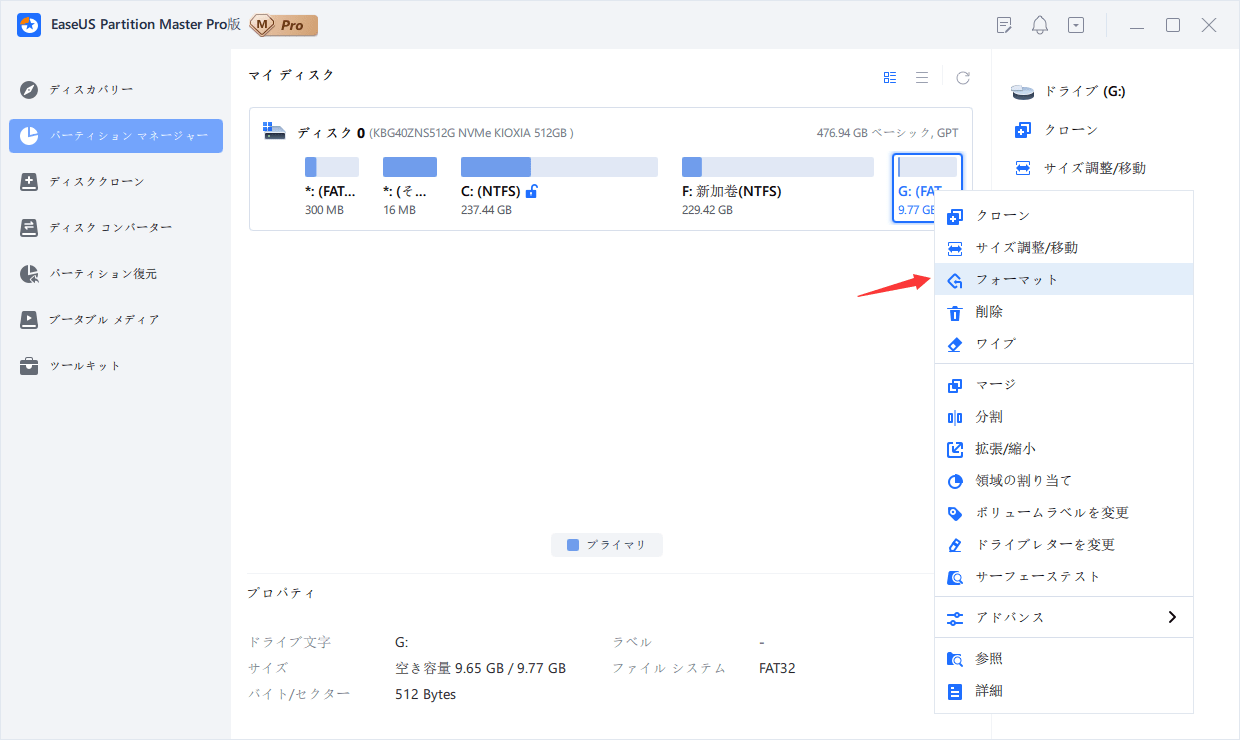The width and height of the screenshot is (1240, 740).
Task: Click サイズ調整/移動 in the right panel
Action: (1094, 168)
